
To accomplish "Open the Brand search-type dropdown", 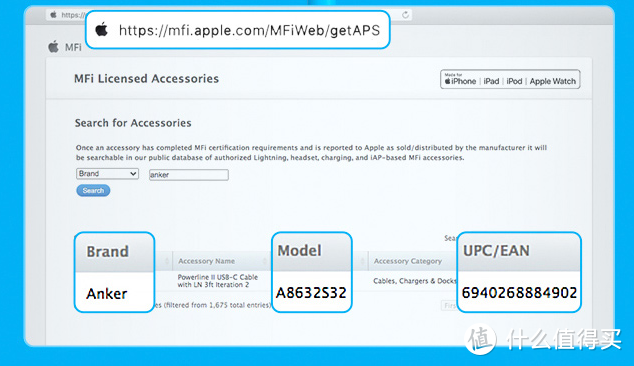I will point(107,174).
